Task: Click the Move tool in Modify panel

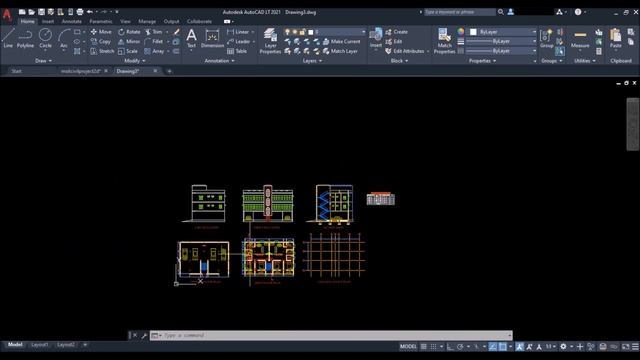Action: click(101, 32)
